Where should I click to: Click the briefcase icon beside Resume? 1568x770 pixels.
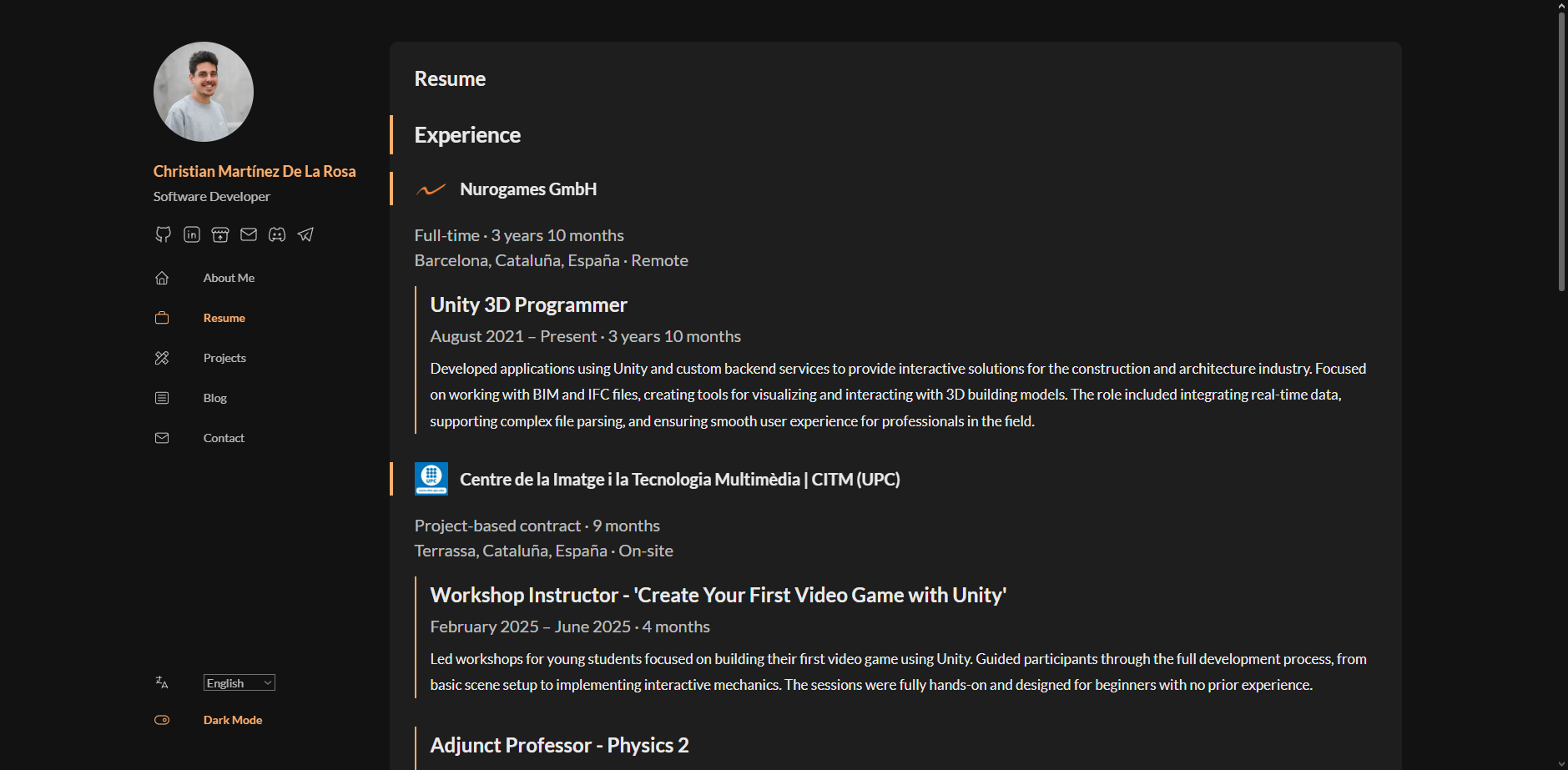(162, 318)
